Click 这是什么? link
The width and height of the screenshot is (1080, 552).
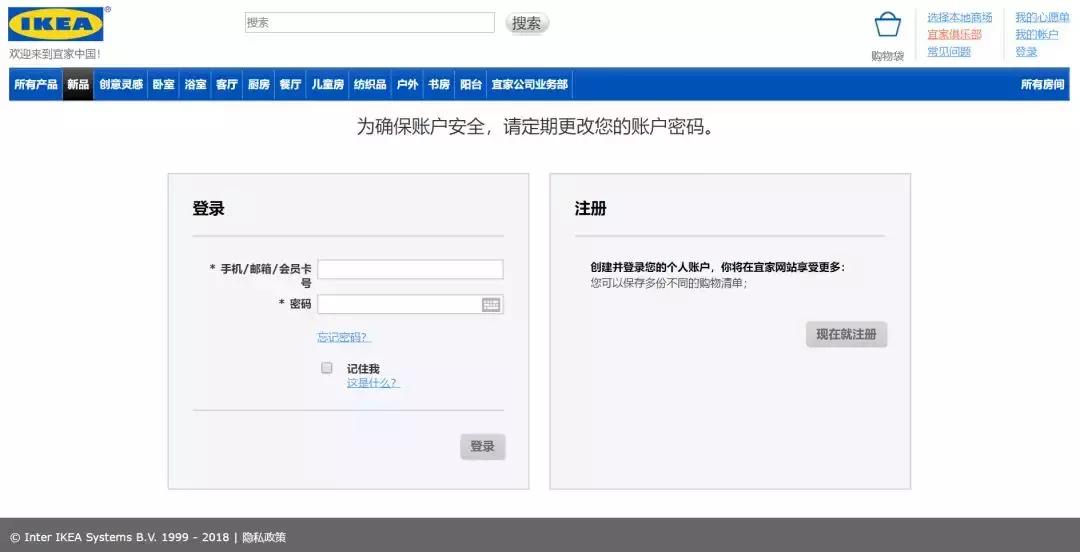373,383
